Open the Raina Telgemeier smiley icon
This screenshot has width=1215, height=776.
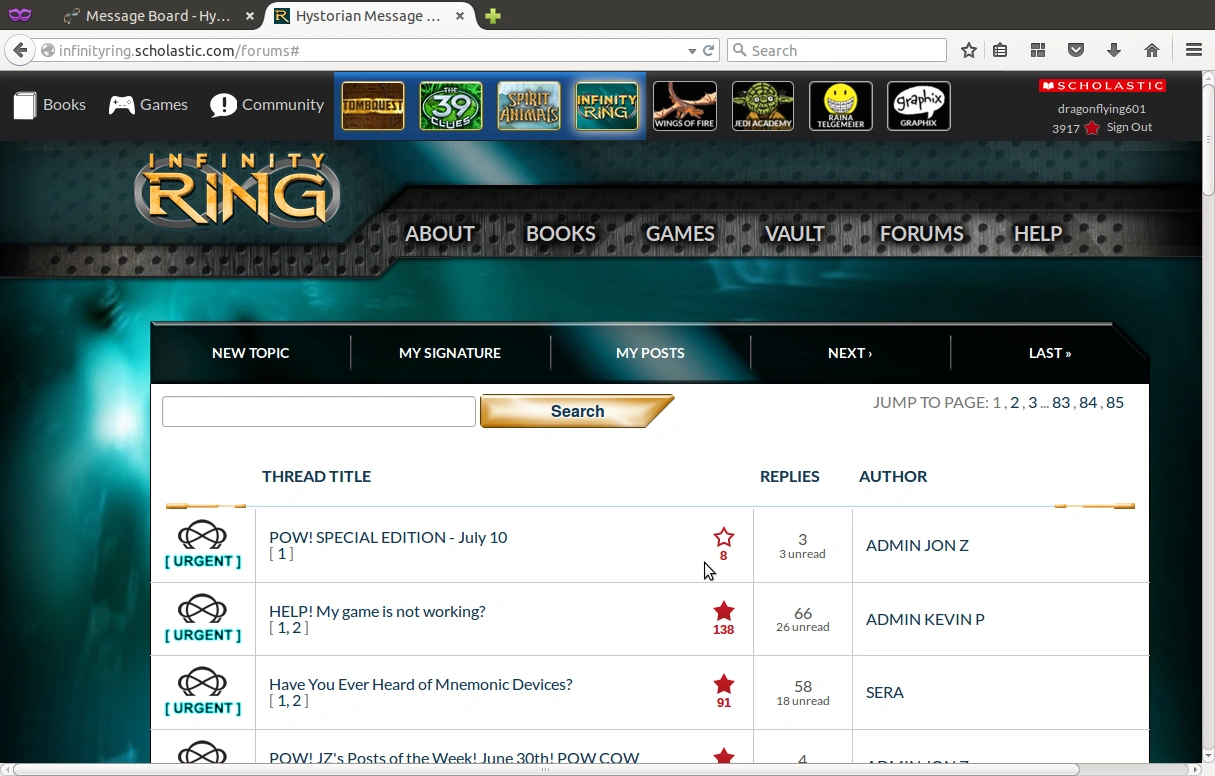tap(841, 106)
